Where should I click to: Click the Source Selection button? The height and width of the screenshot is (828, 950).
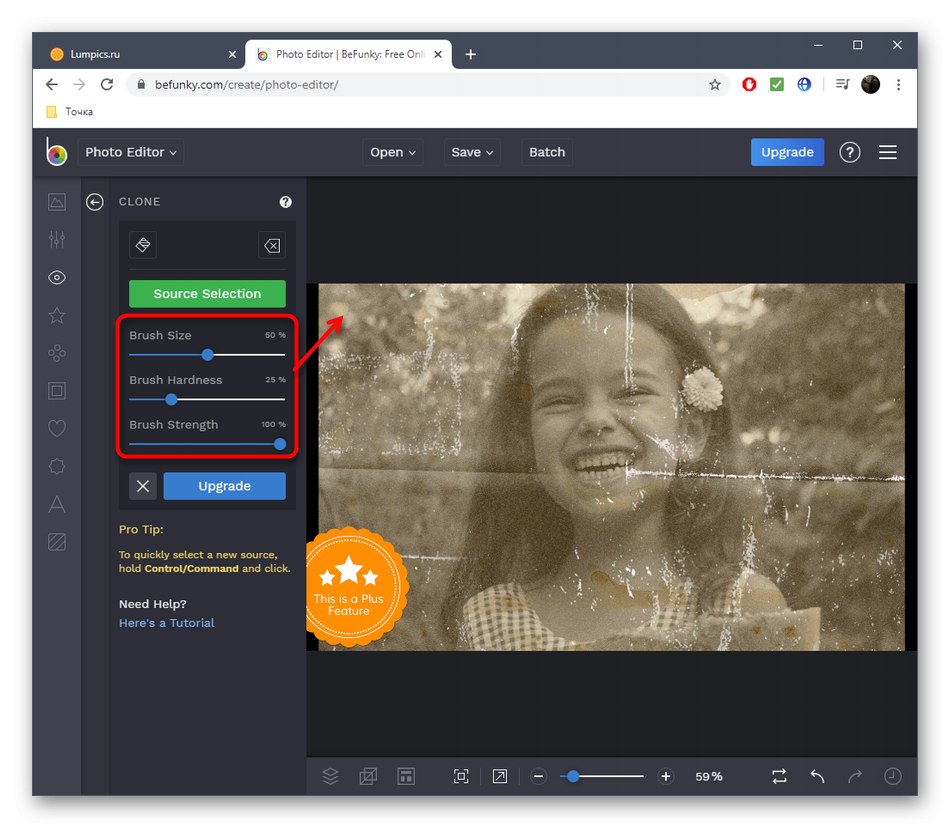[207, 294]
